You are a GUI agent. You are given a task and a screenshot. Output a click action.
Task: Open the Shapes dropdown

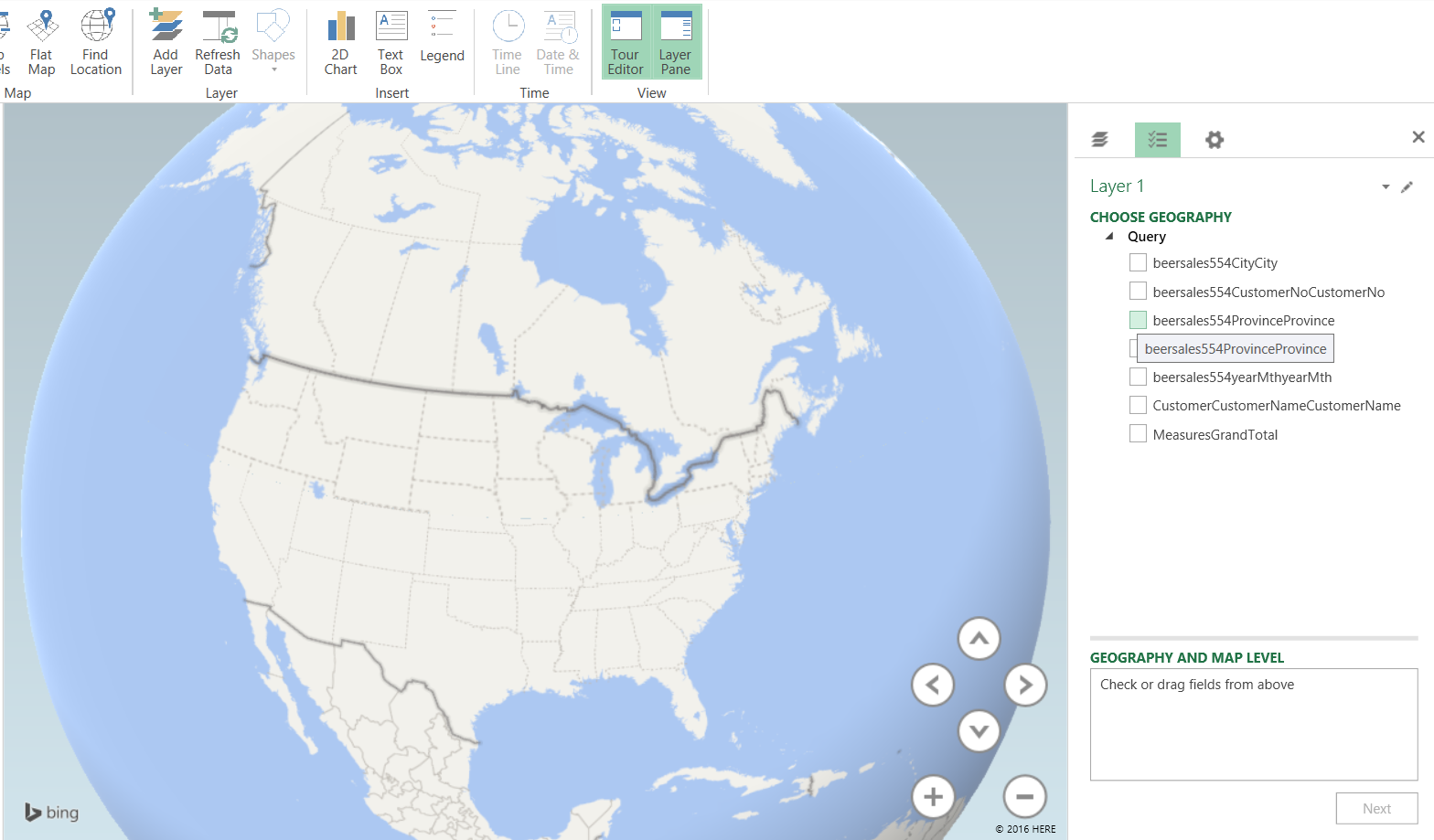point(273,42)
